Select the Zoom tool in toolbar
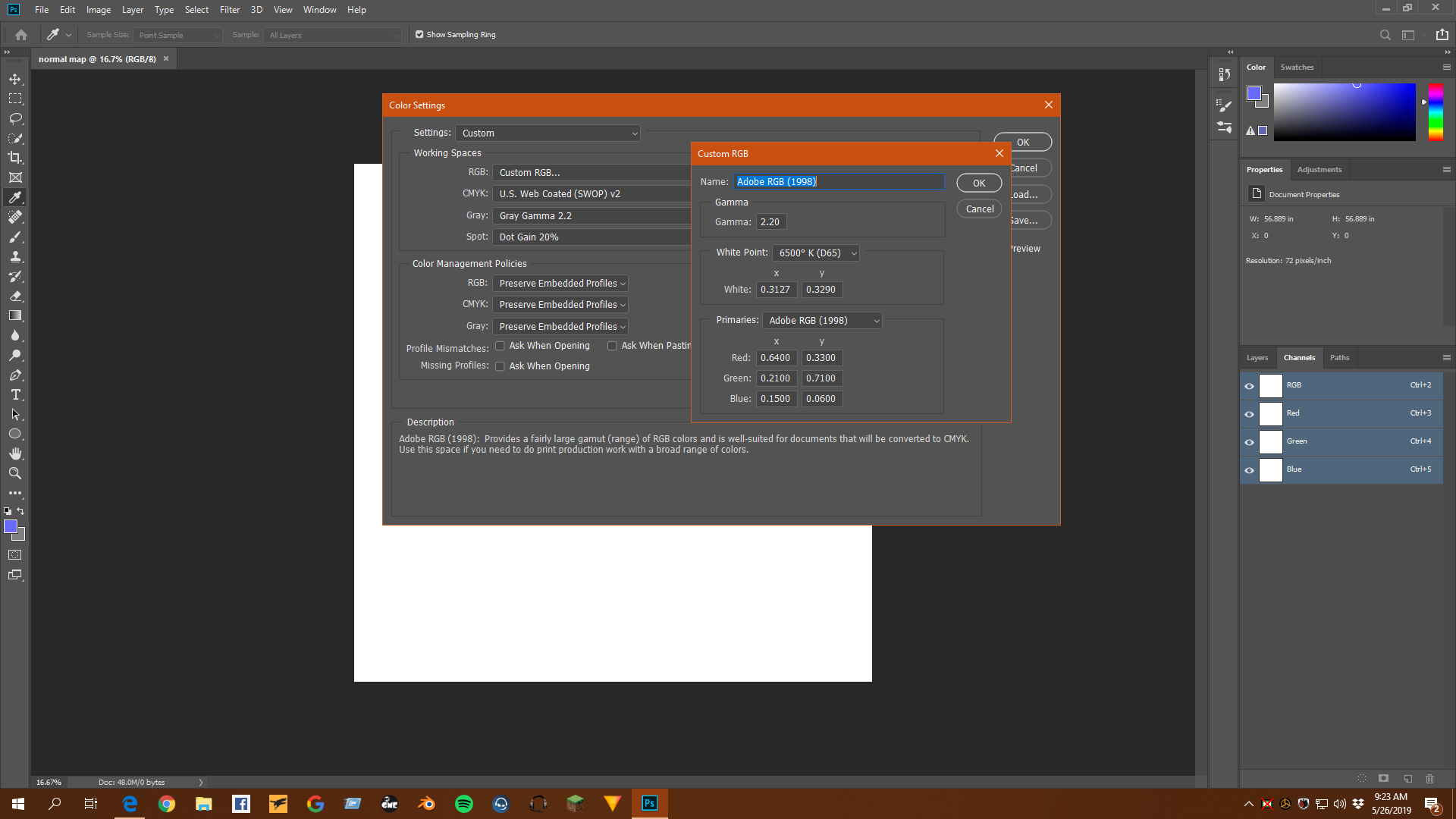 coord(15,473)
